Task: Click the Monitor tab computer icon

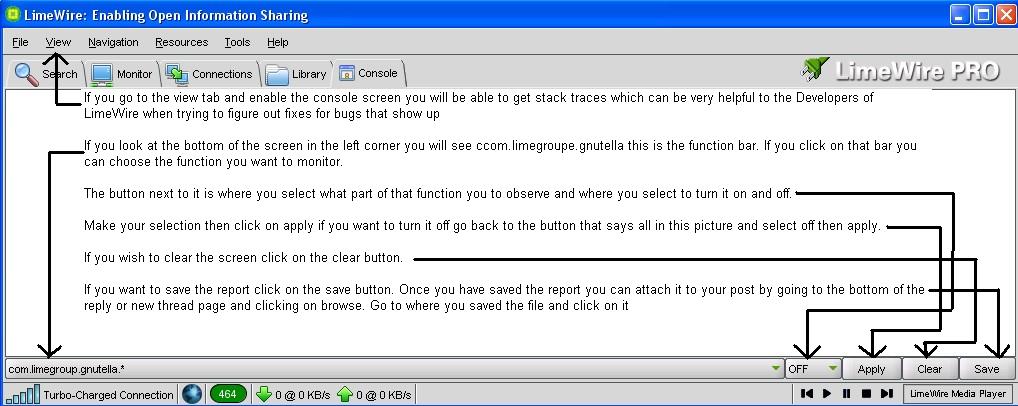Action: tap(102, 75)
